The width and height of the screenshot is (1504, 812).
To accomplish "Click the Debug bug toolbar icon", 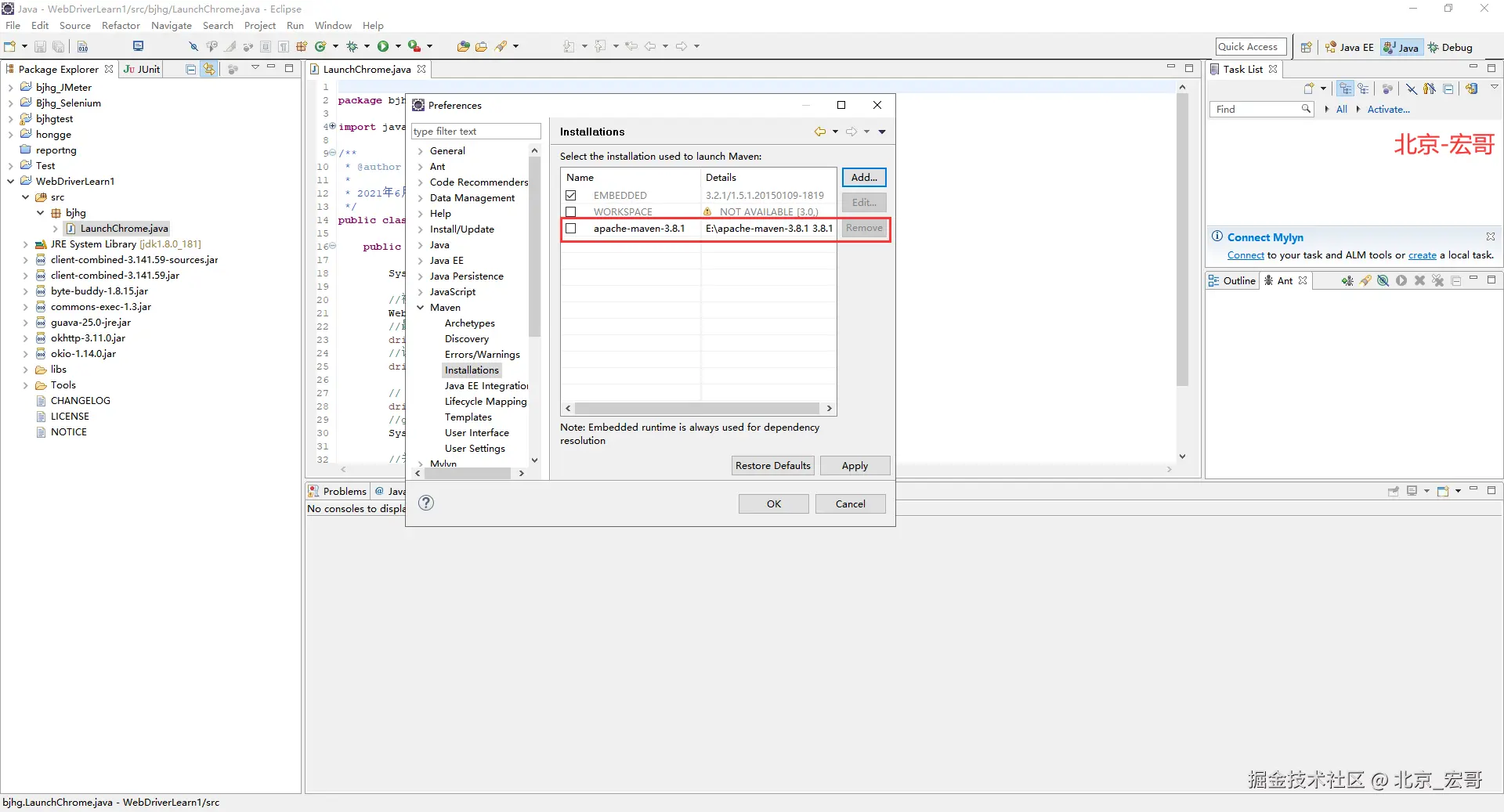I will [352, 47].
